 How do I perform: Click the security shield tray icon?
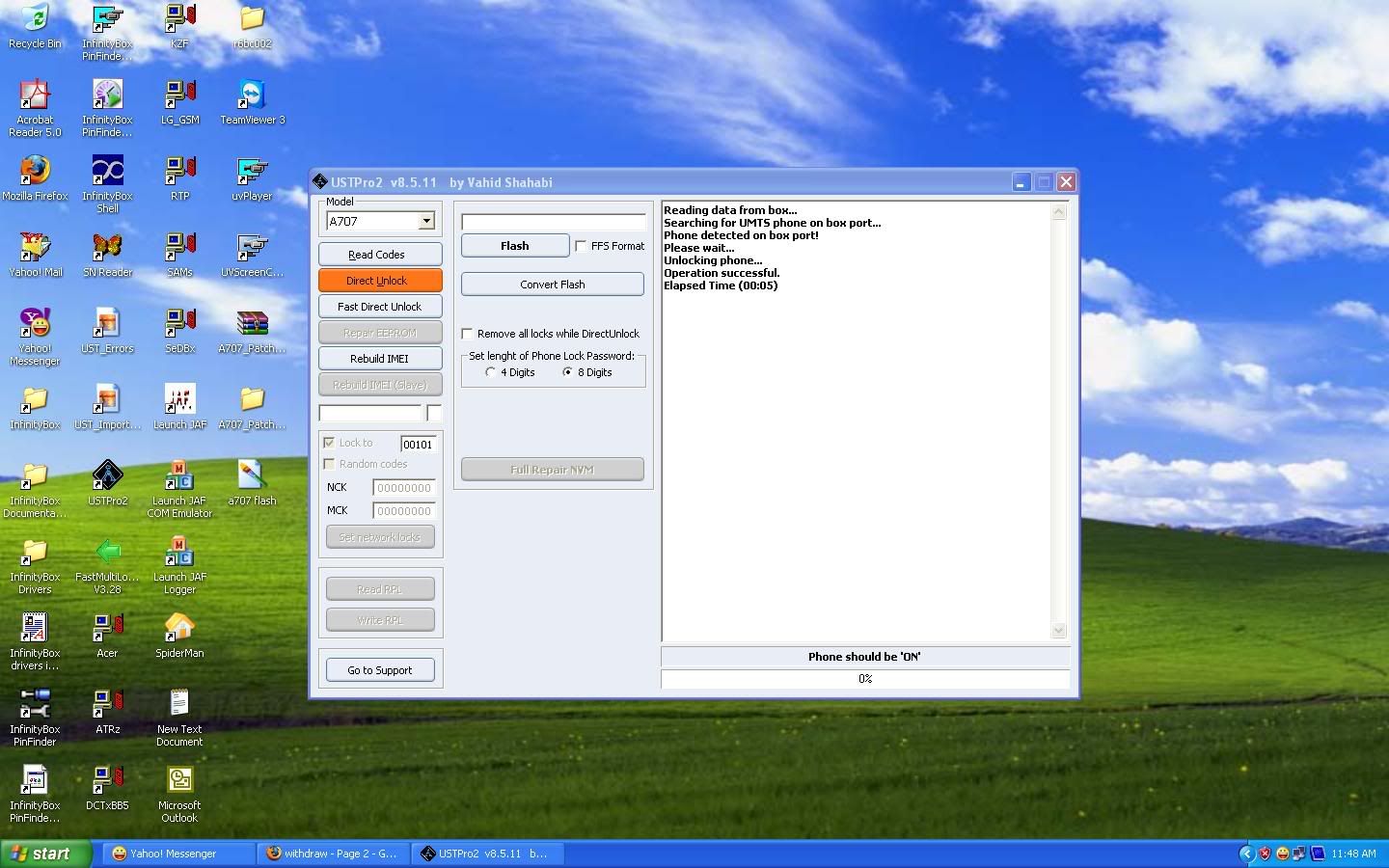tap(1265, 854)
